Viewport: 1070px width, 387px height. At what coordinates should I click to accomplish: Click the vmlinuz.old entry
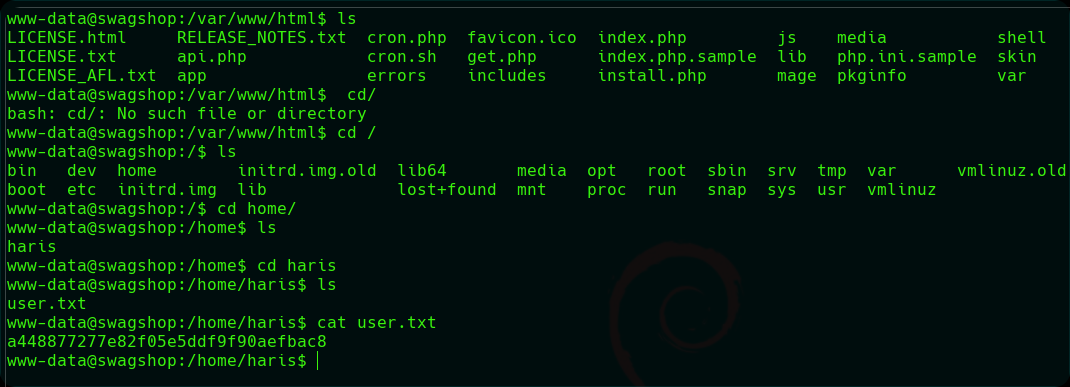[1011, 170]
